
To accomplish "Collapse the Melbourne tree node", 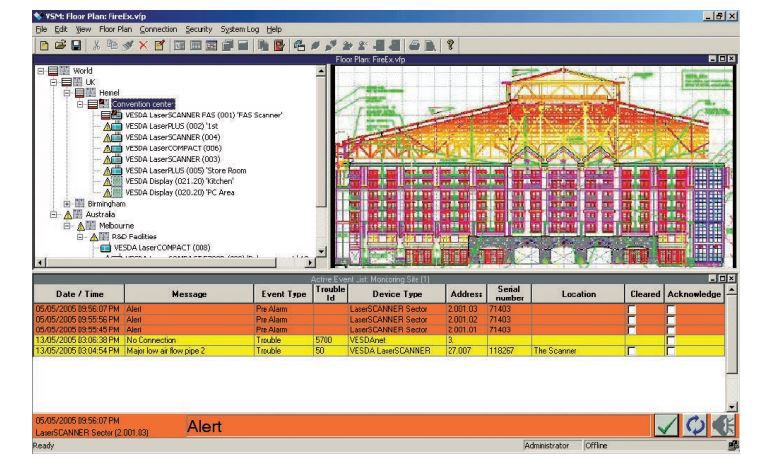I will (67, 226).
